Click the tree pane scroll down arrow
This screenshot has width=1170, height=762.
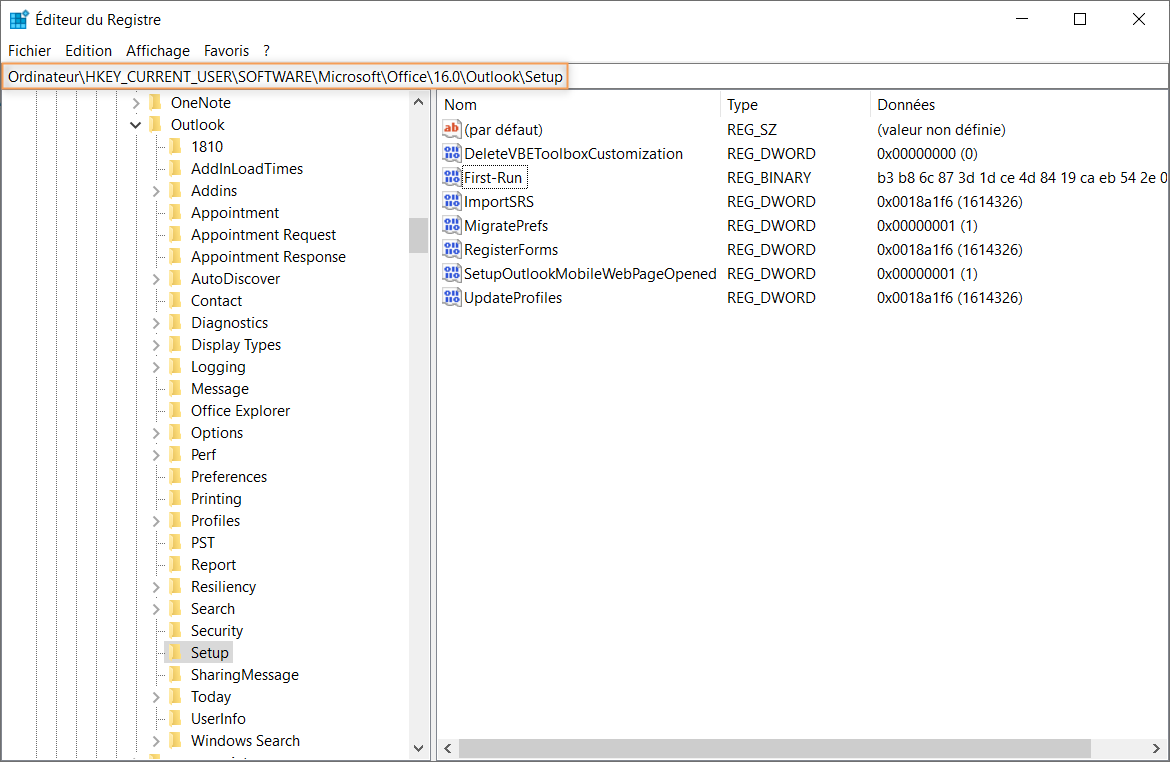(x=418, y=748)
